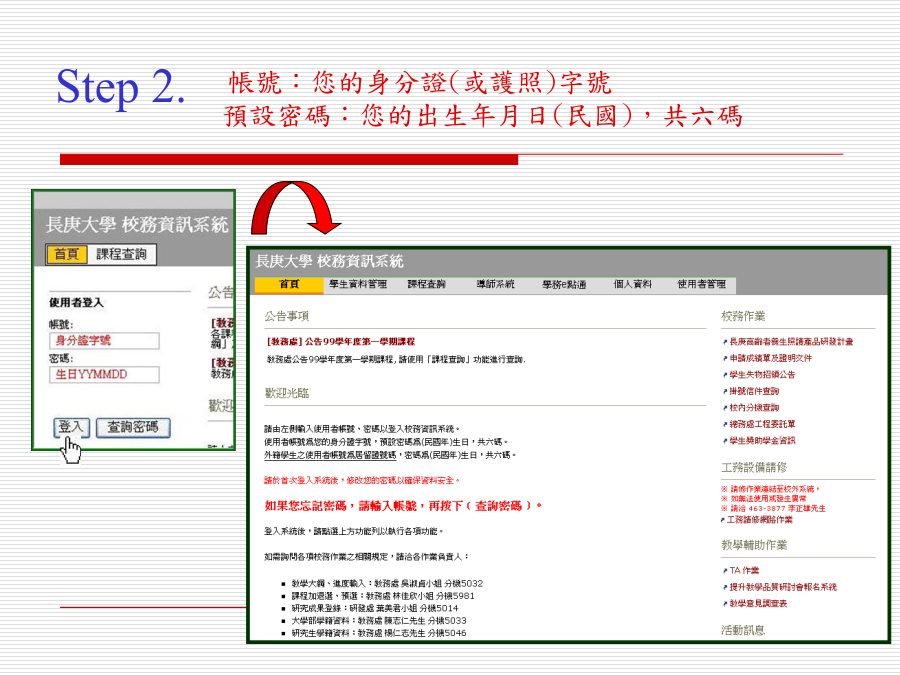
Task: Select the 首頁 tab in the large window
Action: pyautogui.click(x=289, y=285)
